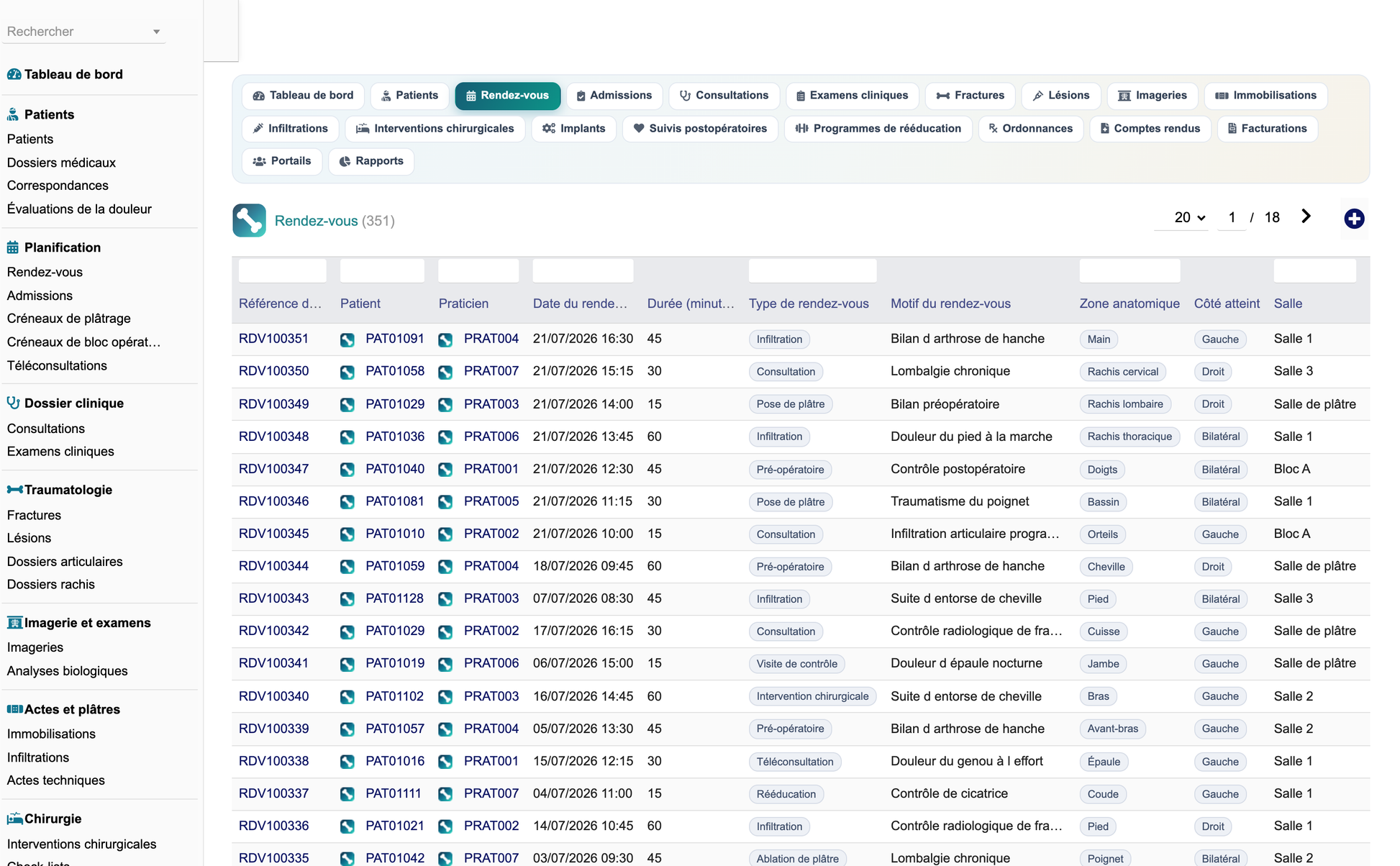
Task: Click patient icon beside PAT01036
Action: point(347,437)
